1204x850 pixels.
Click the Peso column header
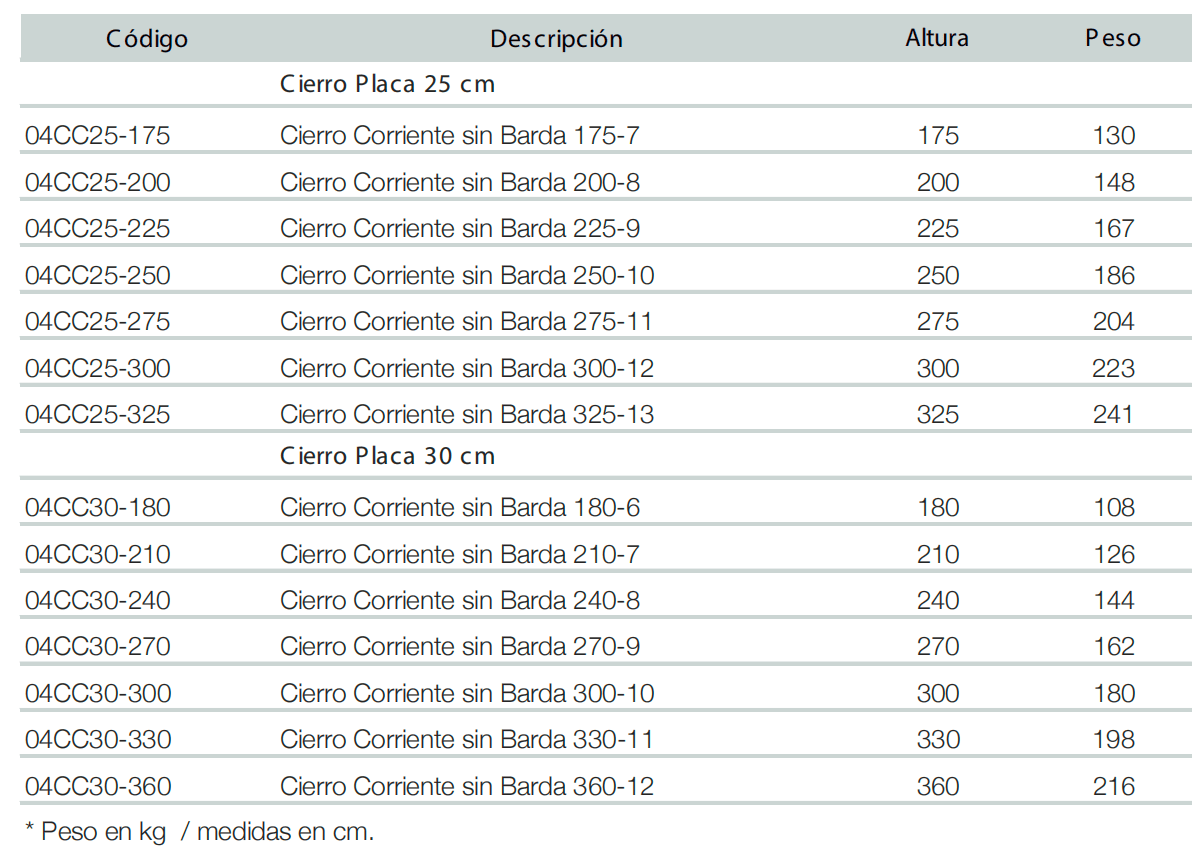1113,39
